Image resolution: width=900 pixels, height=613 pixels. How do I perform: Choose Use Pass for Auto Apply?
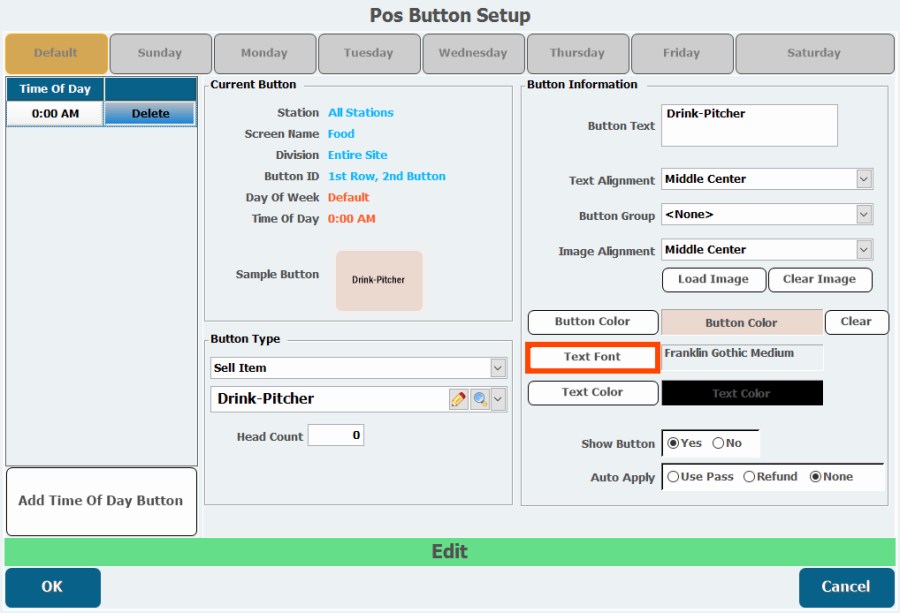673,477
